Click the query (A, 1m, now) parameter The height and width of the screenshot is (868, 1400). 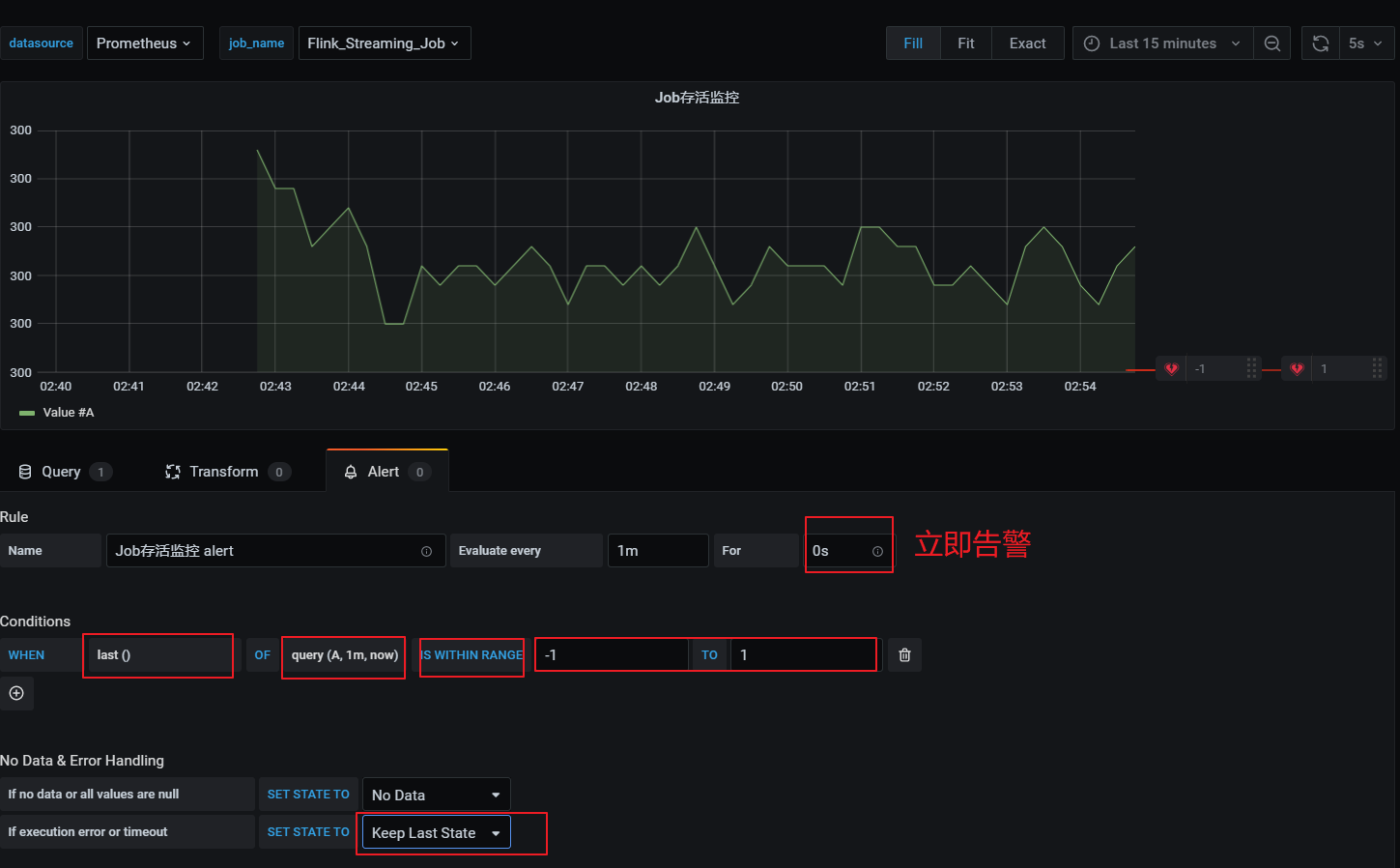coord(344,655)
